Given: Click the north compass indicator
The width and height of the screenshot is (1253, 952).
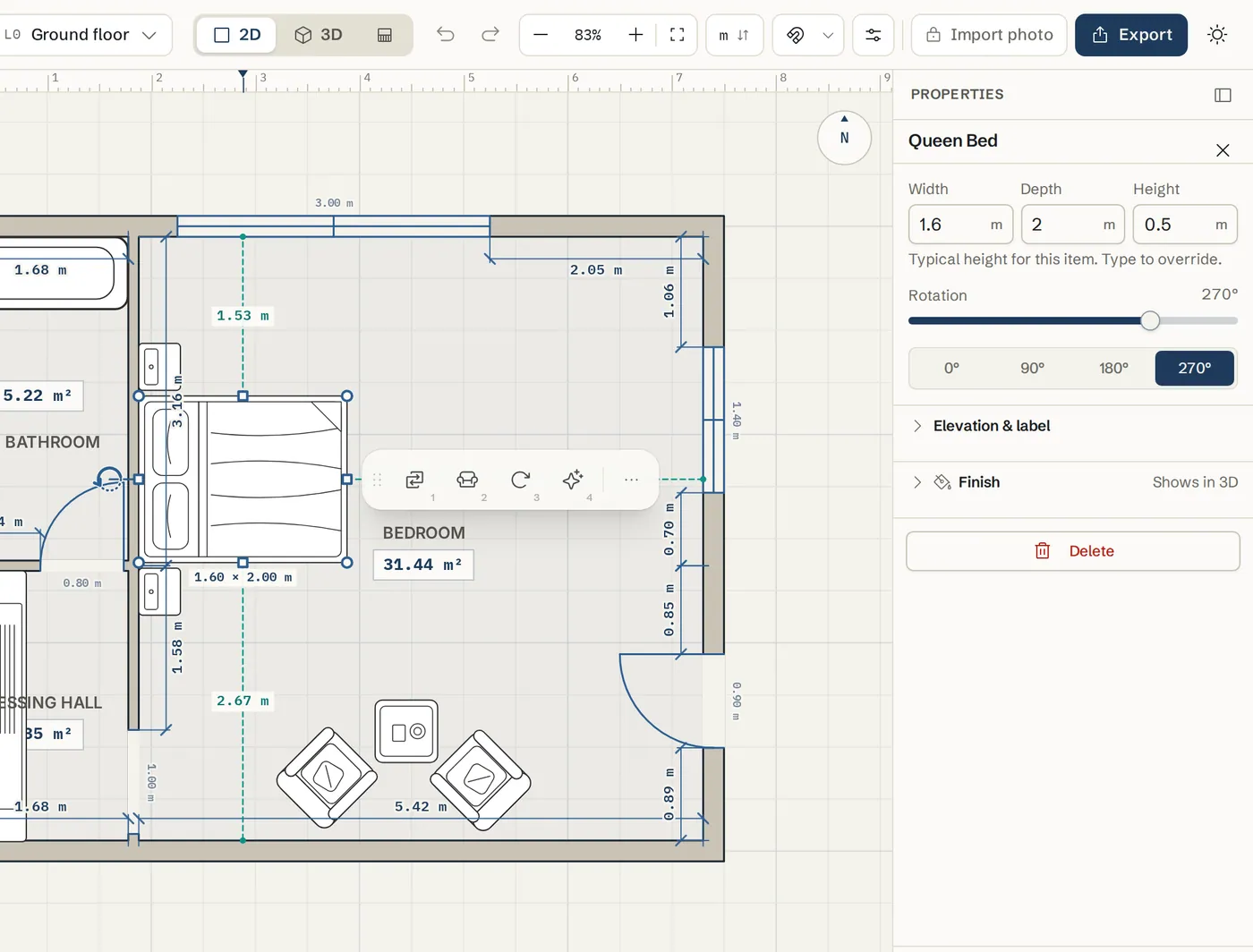Looking at the screenshot, I should (x=844, y=138).
